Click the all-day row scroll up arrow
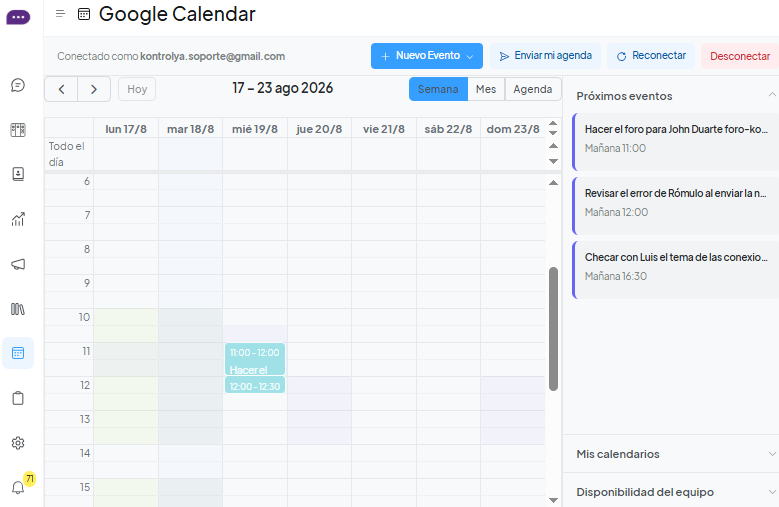 [553, 145]
